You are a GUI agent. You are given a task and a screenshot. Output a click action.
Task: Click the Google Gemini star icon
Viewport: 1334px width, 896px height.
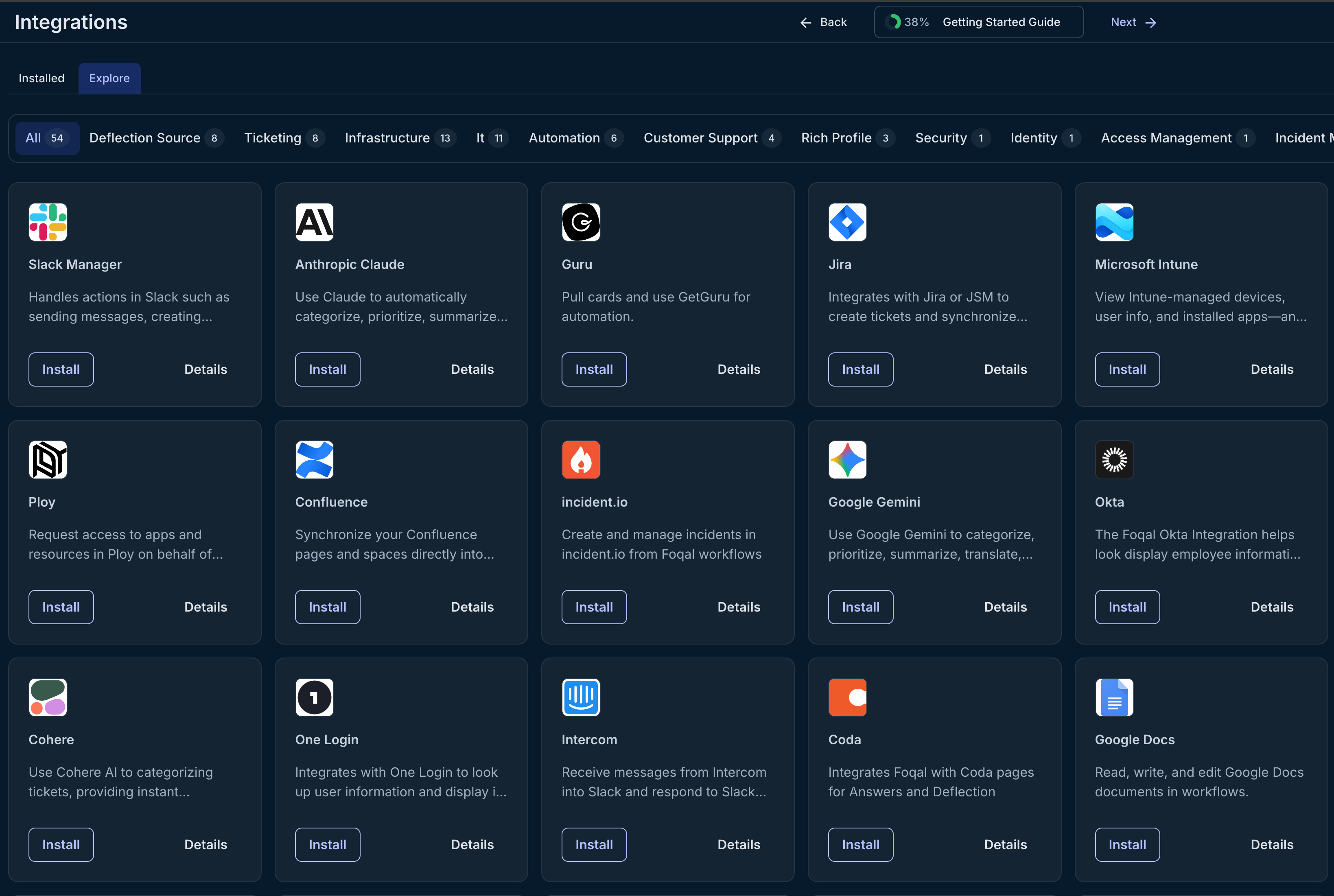click(x=848, y=460)
